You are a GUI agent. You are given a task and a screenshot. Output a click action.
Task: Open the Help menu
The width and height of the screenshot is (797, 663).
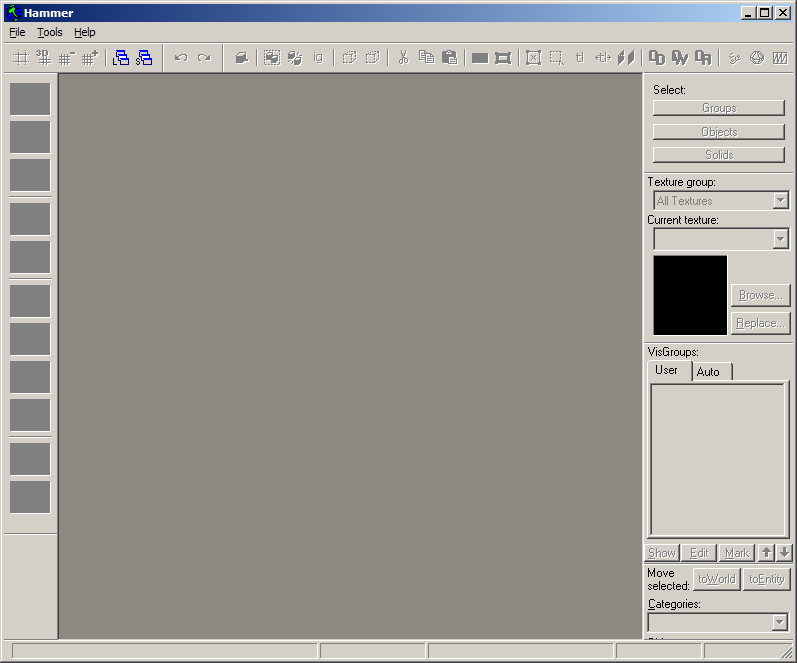[85, 33]
